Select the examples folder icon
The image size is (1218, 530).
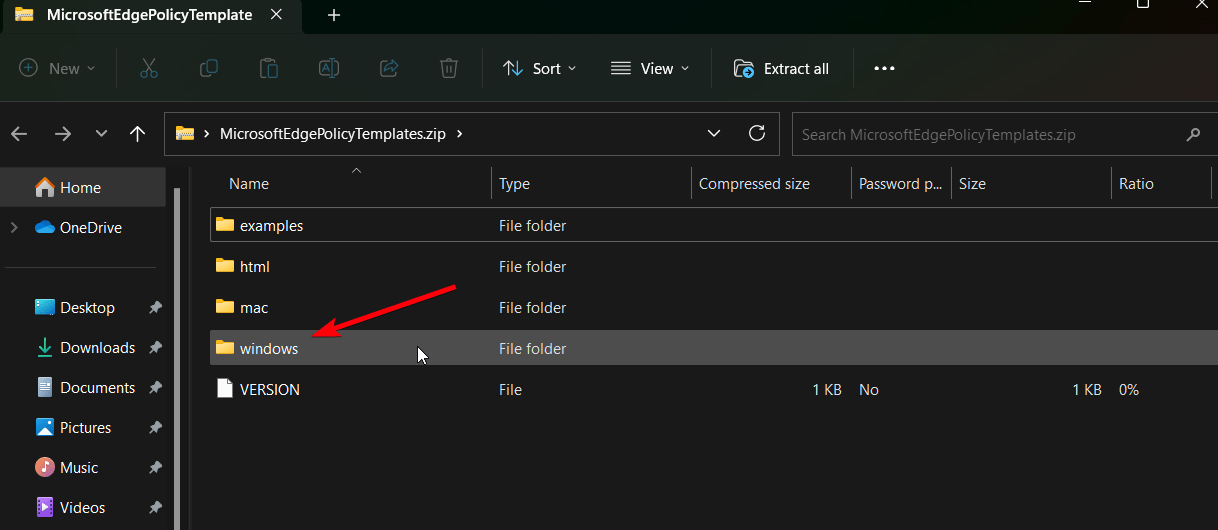224,225
